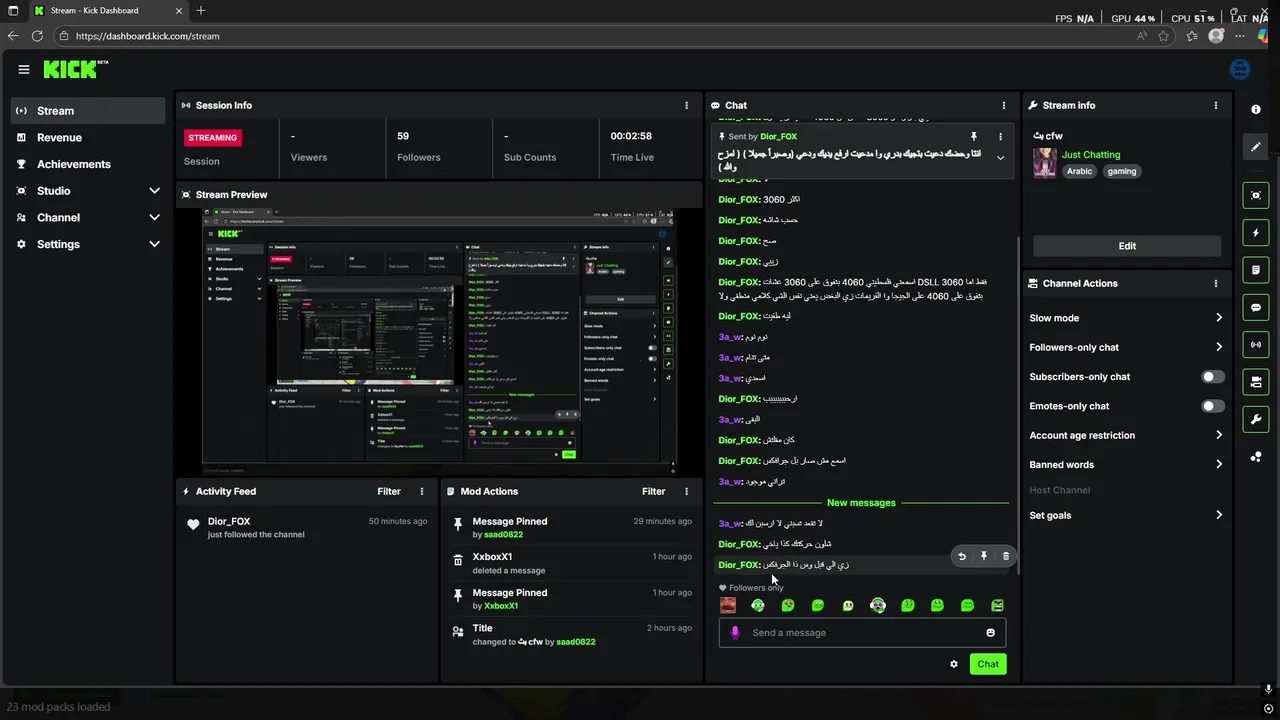This screenshot has height=720, width=1280.
Task: Reload the page with browser refresh icon
Action: click(x=37, y=35)
